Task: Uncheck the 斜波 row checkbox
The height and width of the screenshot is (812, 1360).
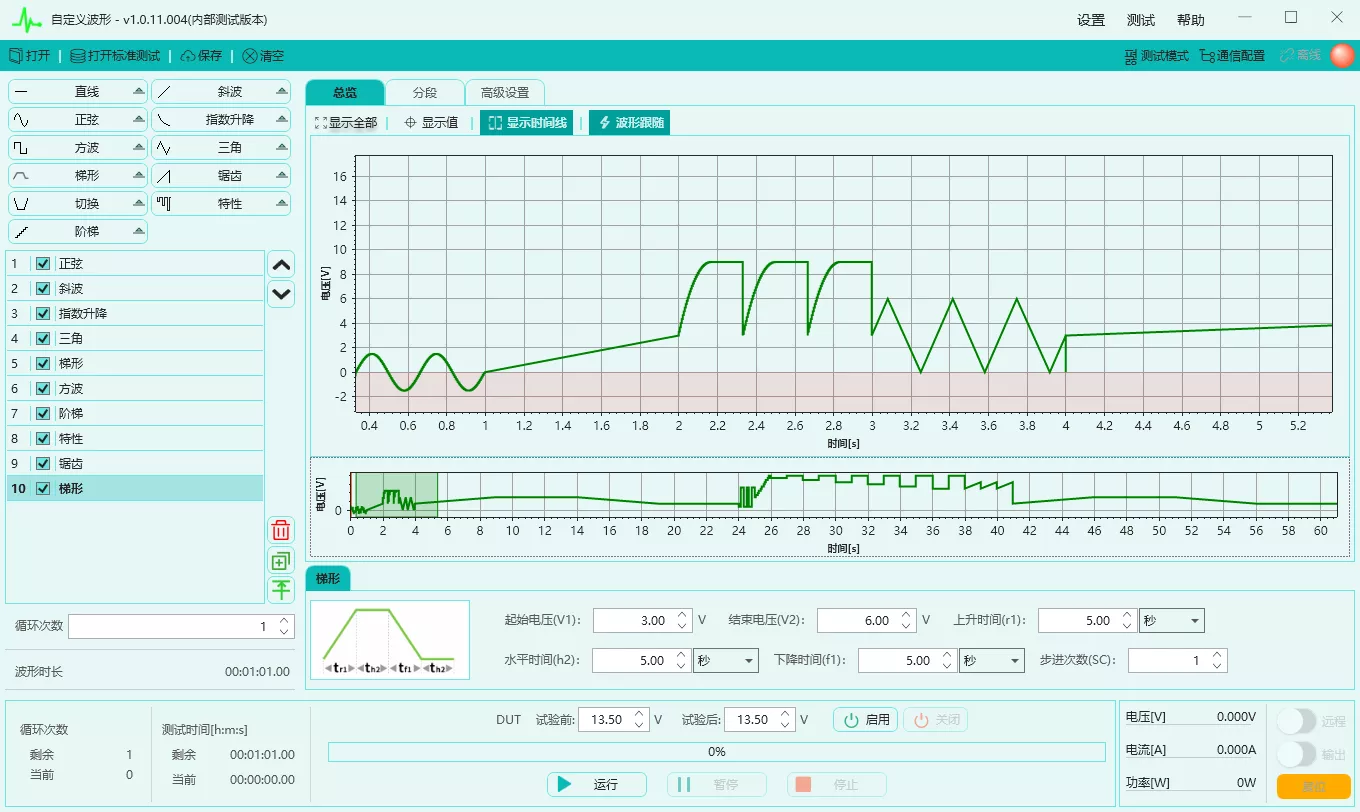Action: 43,289
